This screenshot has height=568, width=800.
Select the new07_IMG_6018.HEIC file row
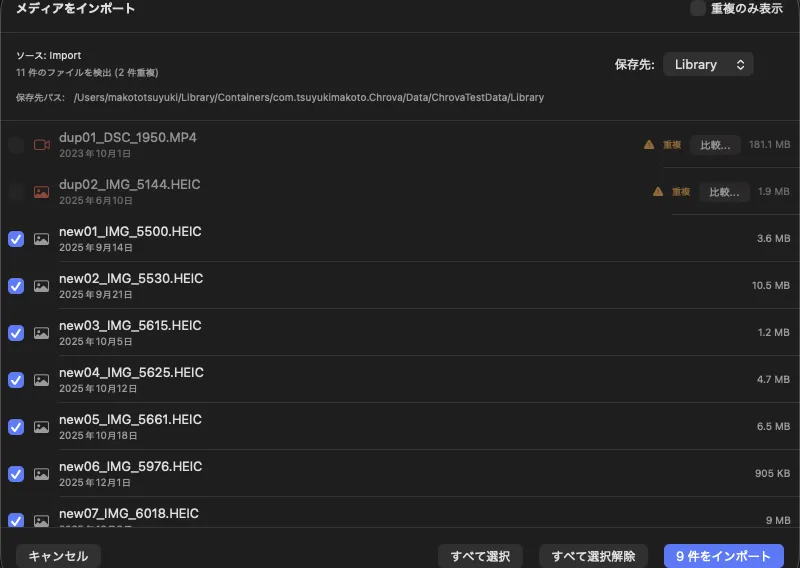click(400, 516)
